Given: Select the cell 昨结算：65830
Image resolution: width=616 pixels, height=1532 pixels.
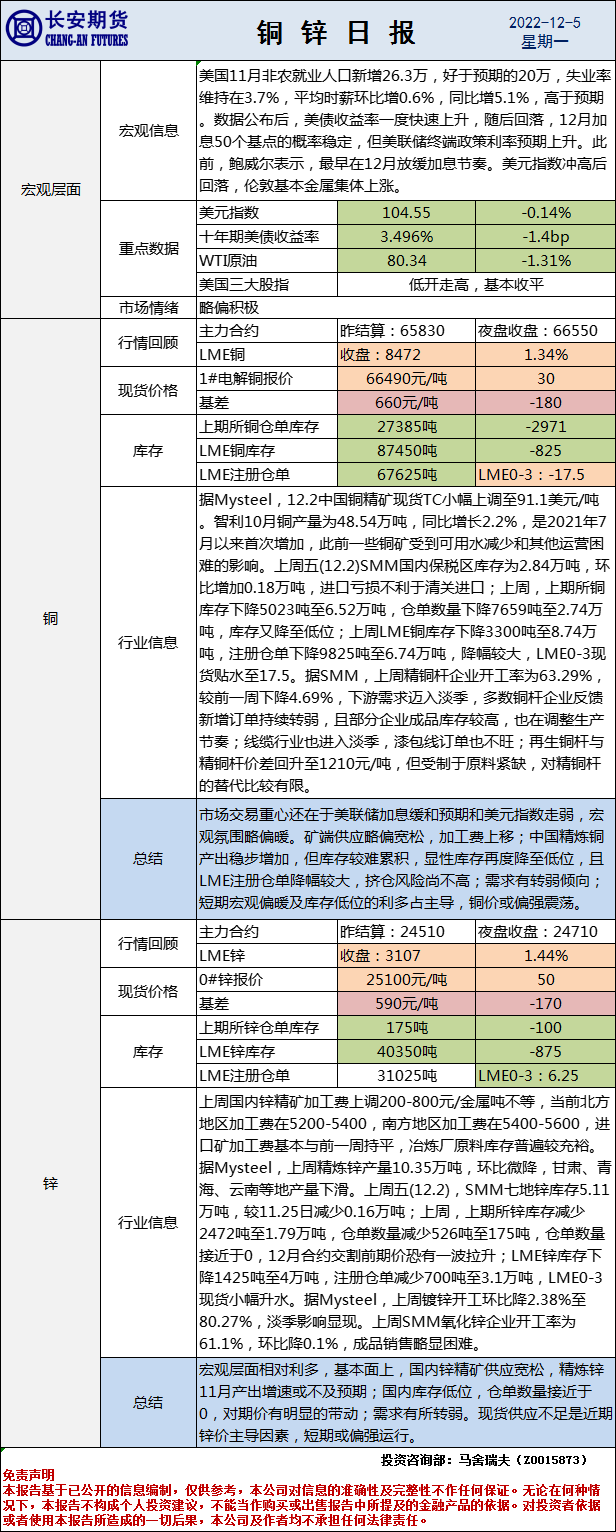Looking at the screenshot, I should [x=406, y=331].
